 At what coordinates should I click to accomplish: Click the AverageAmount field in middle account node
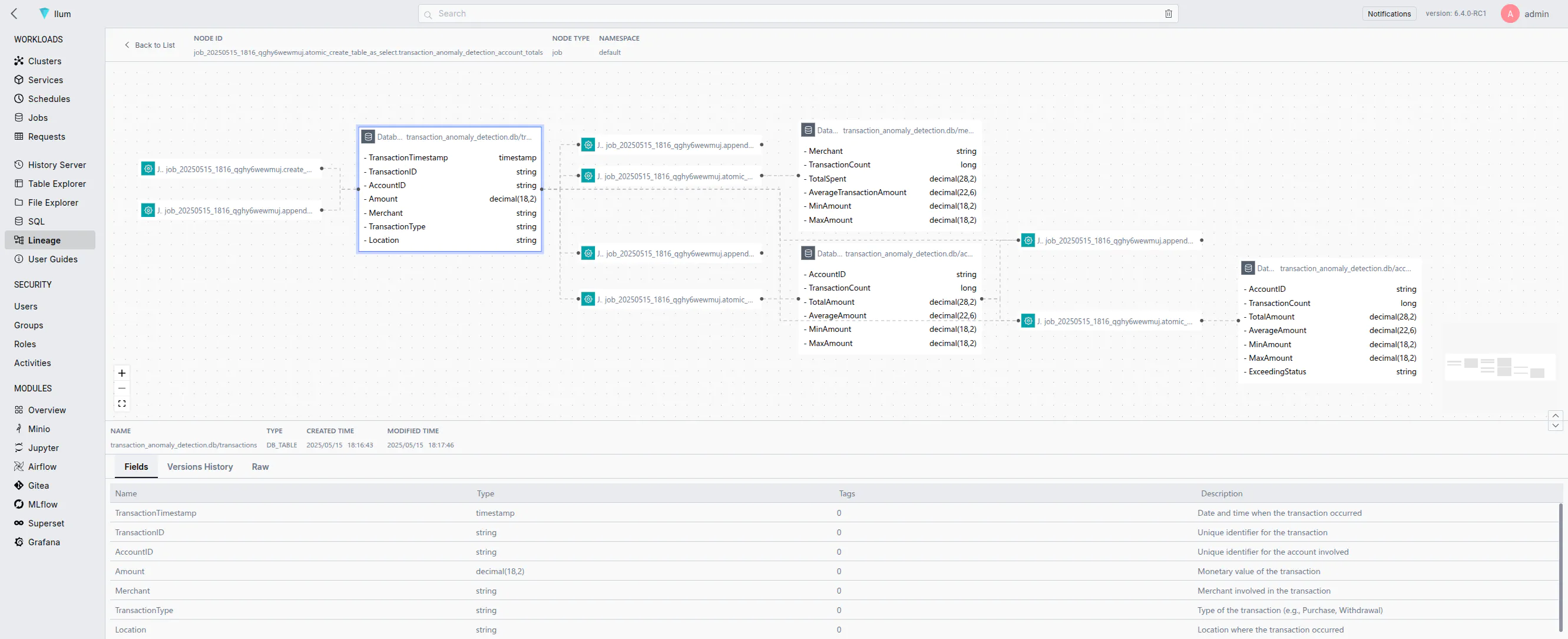pyautogui.click(x=889, y=315)
